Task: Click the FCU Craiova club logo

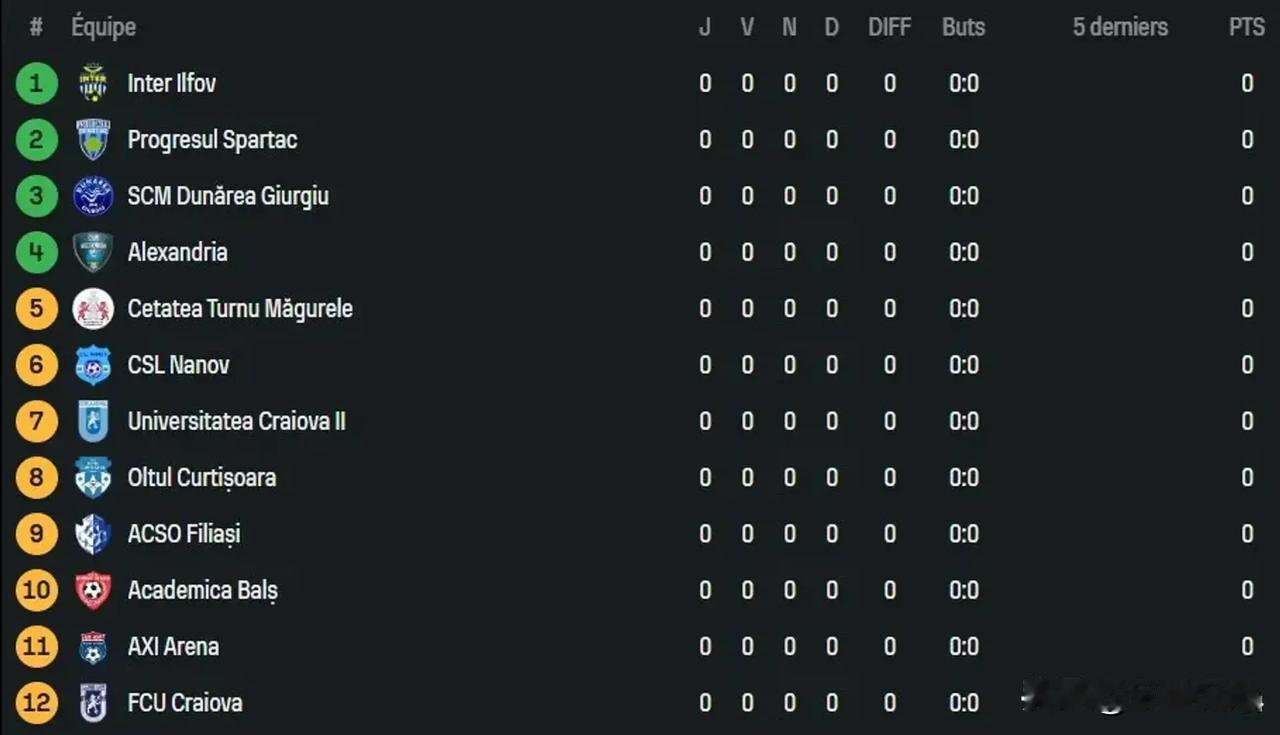Action: (93, 703)
